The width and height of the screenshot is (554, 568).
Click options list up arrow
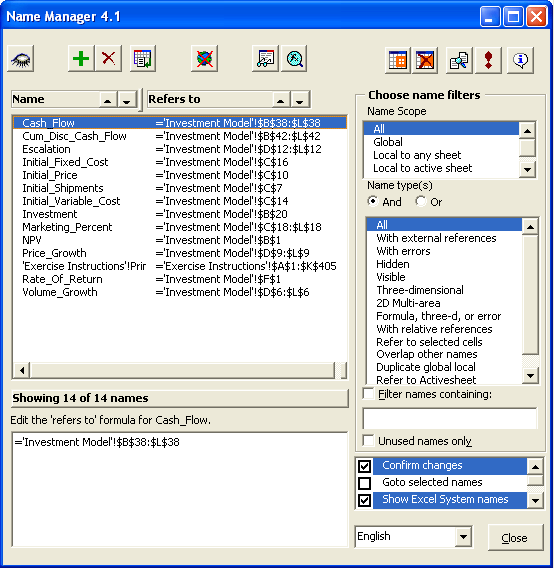(535, 467)
